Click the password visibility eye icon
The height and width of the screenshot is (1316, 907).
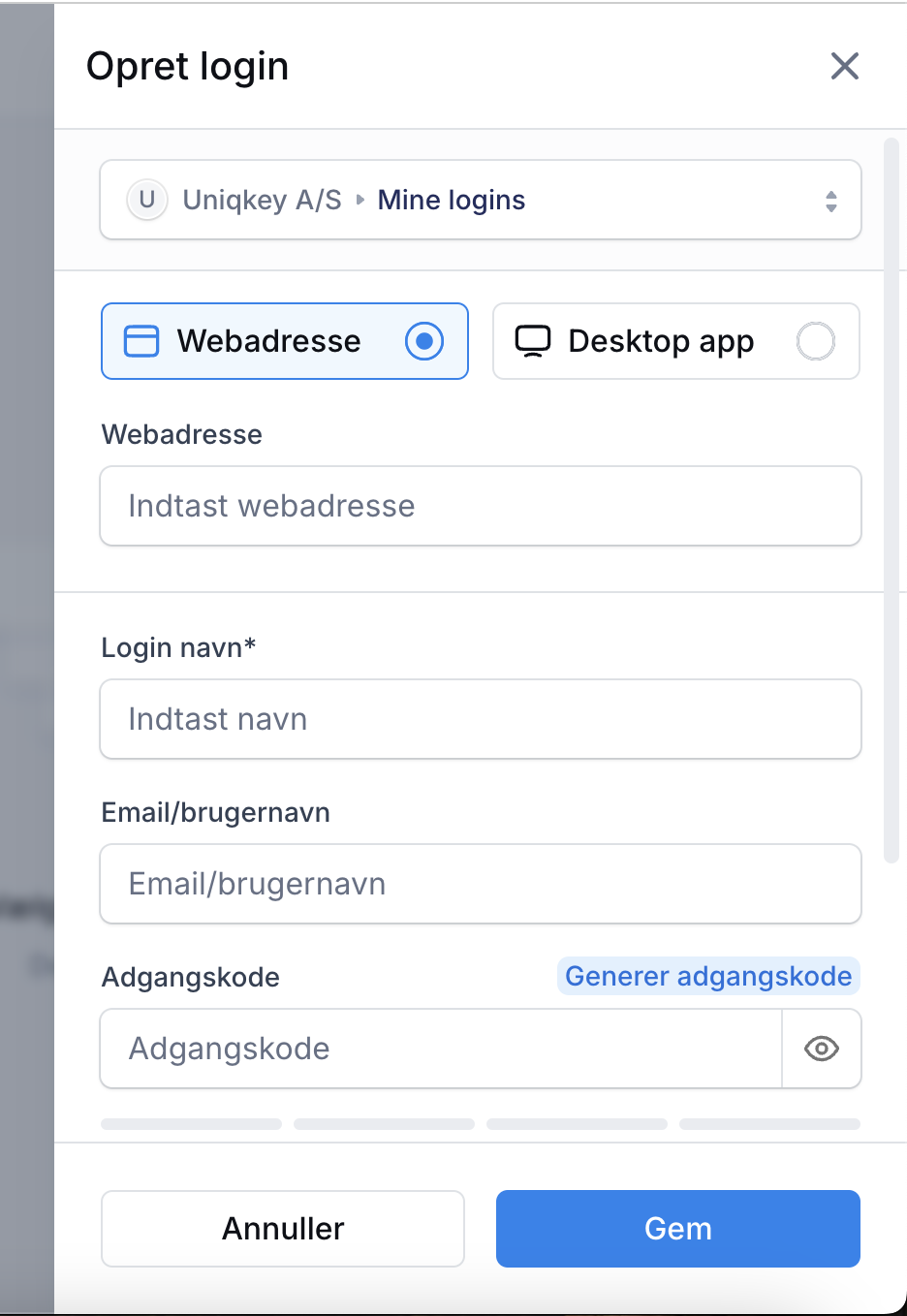click(x=822, y=1049)
